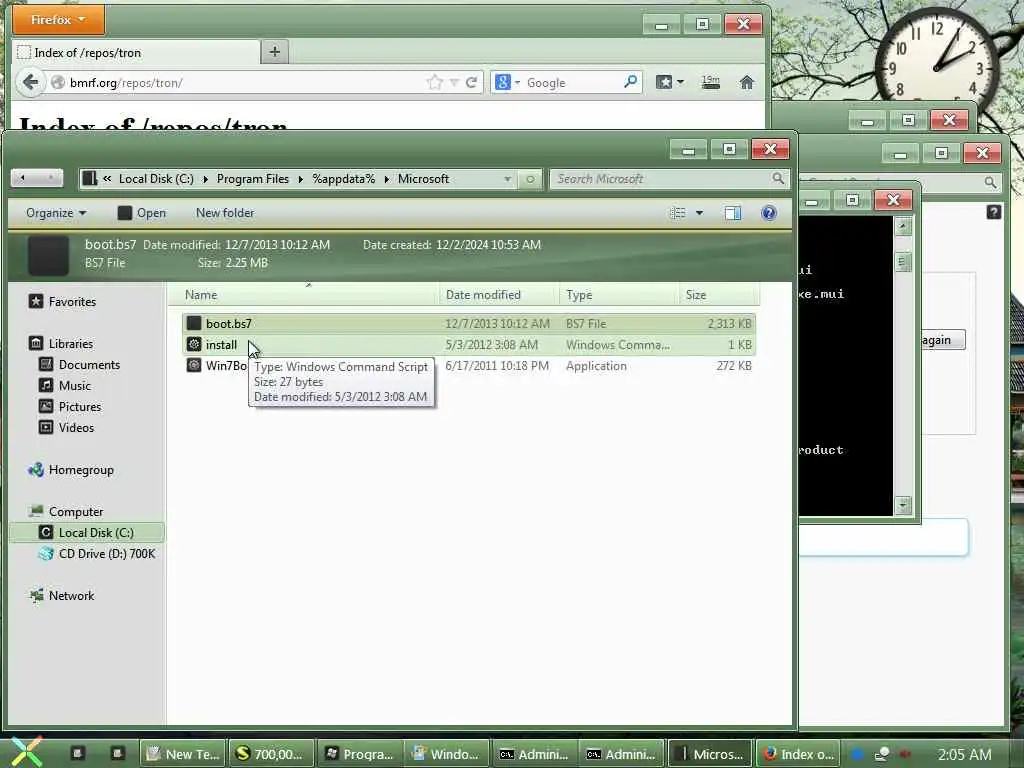Screen dimensions: 1024x768
Task: Open the Music library
Action: 74,385
